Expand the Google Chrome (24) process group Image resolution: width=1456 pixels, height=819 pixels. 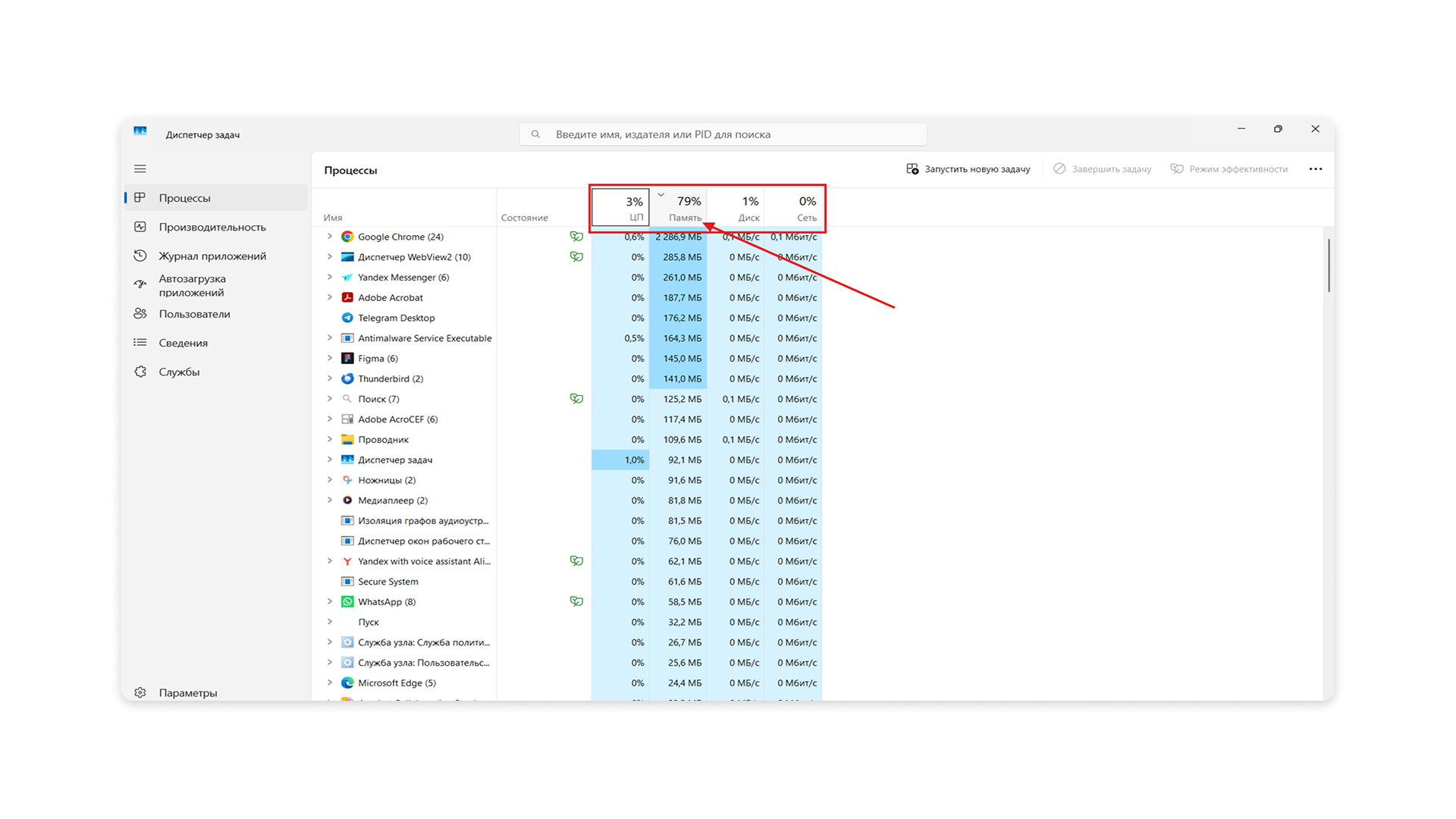[x=330, y=237]
